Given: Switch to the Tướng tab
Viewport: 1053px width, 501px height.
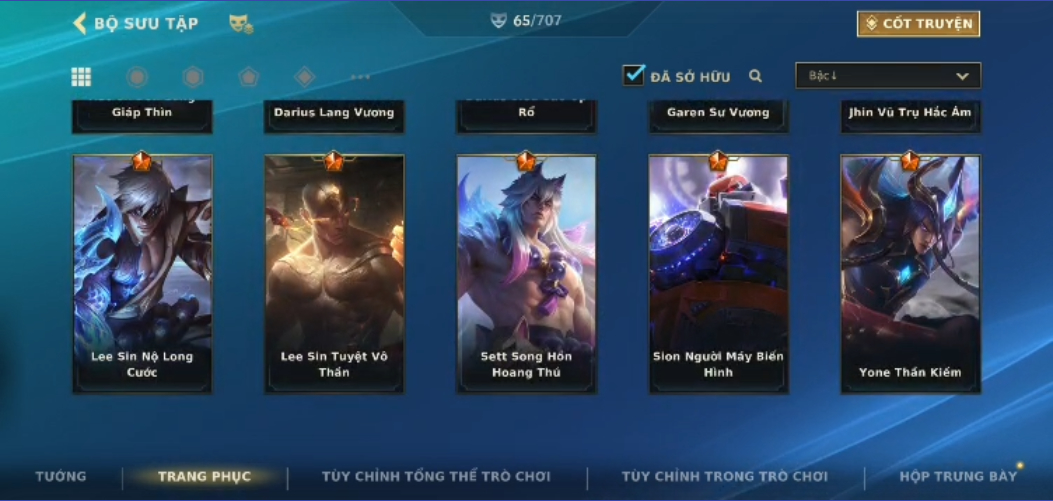Looking at the screenshot, I should click(61, 476).
